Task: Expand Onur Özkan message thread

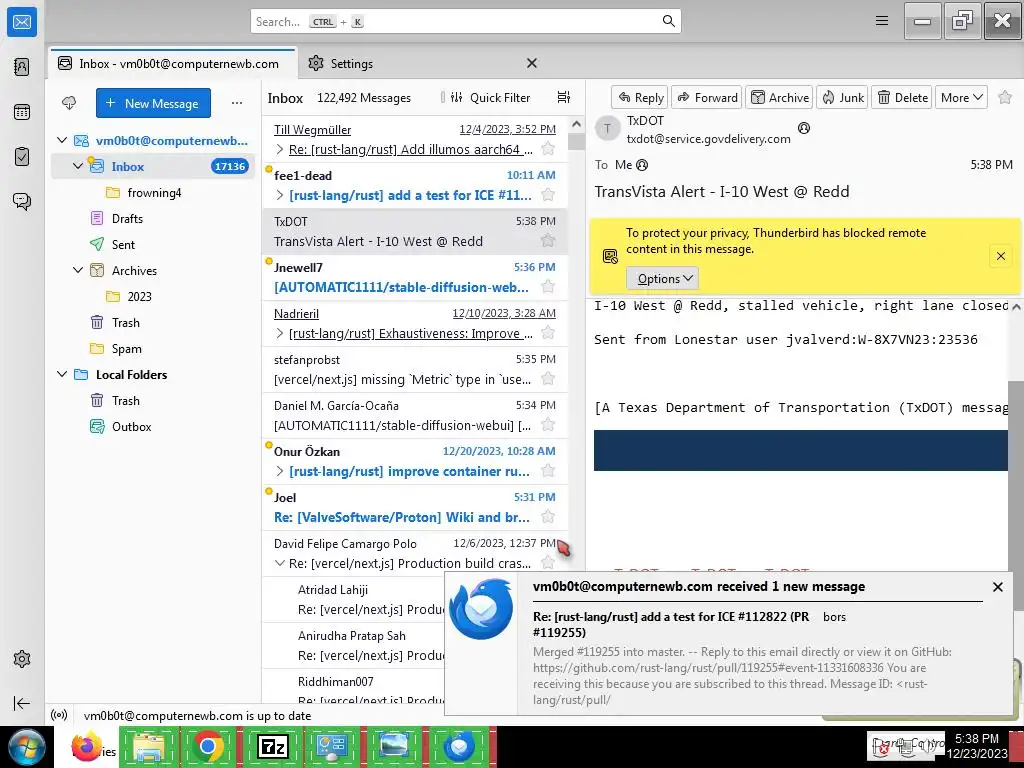Action: tap(280, 472)
